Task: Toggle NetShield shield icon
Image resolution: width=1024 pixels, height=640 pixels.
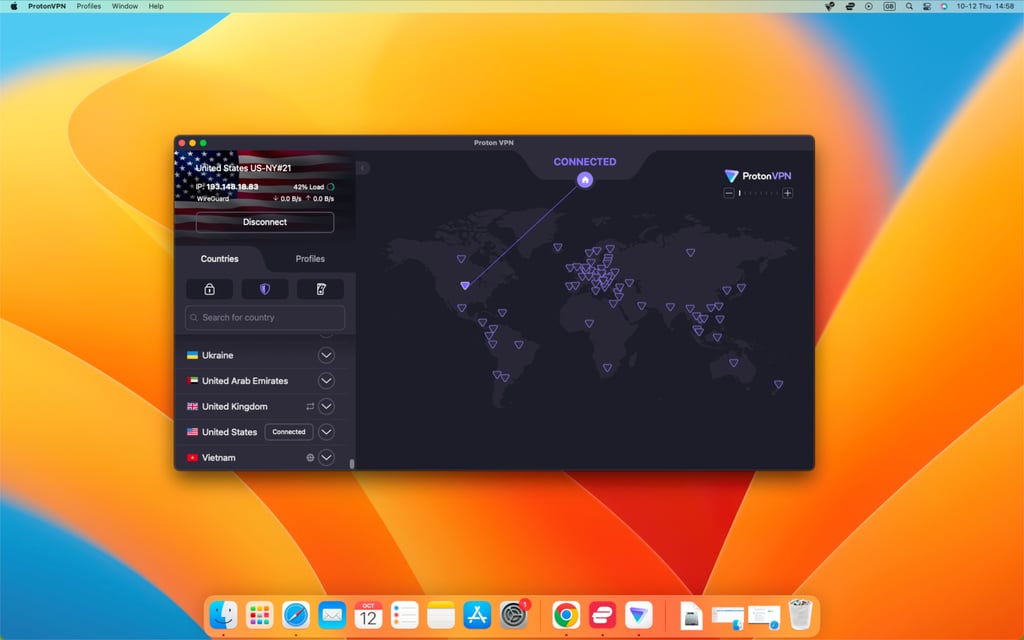Action: point(264,289)
